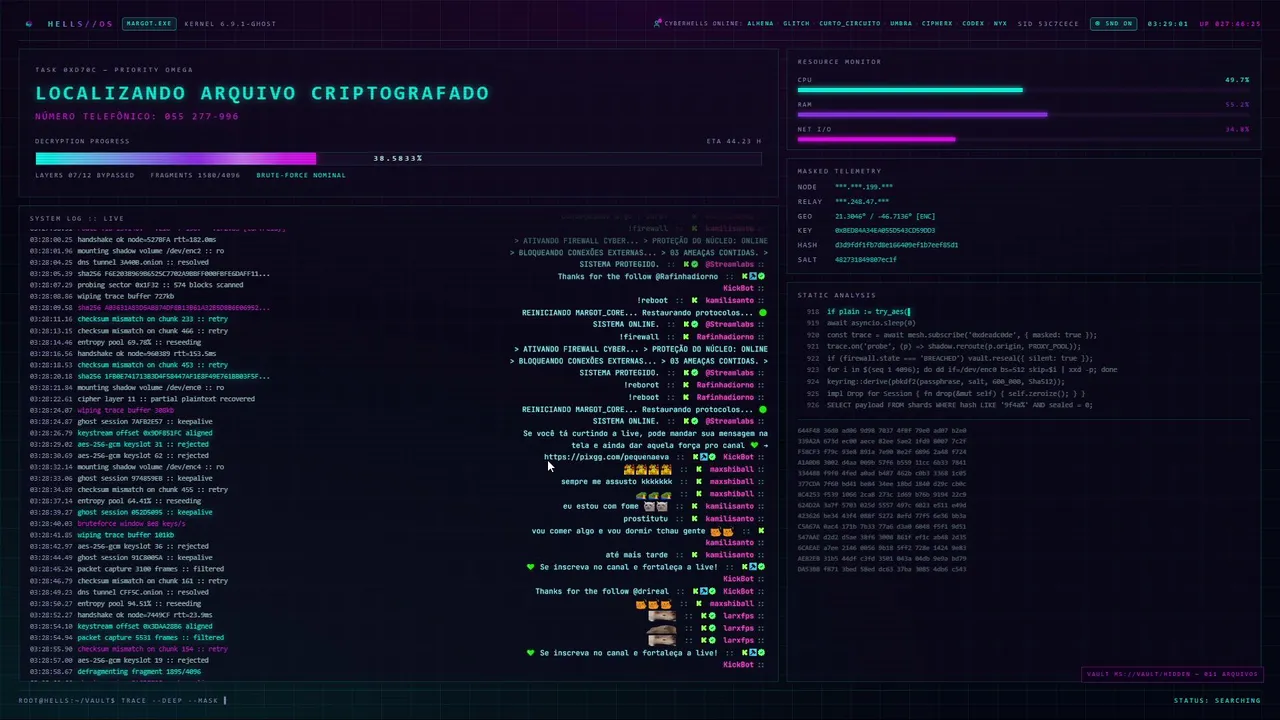Click 'BRUTE-FORCE NOMINAL' status text

click(x=301, y=175)
